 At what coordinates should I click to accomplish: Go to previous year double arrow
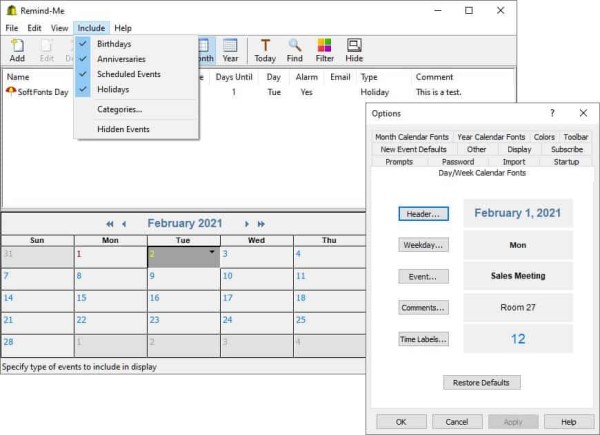[x=109, y=224]
